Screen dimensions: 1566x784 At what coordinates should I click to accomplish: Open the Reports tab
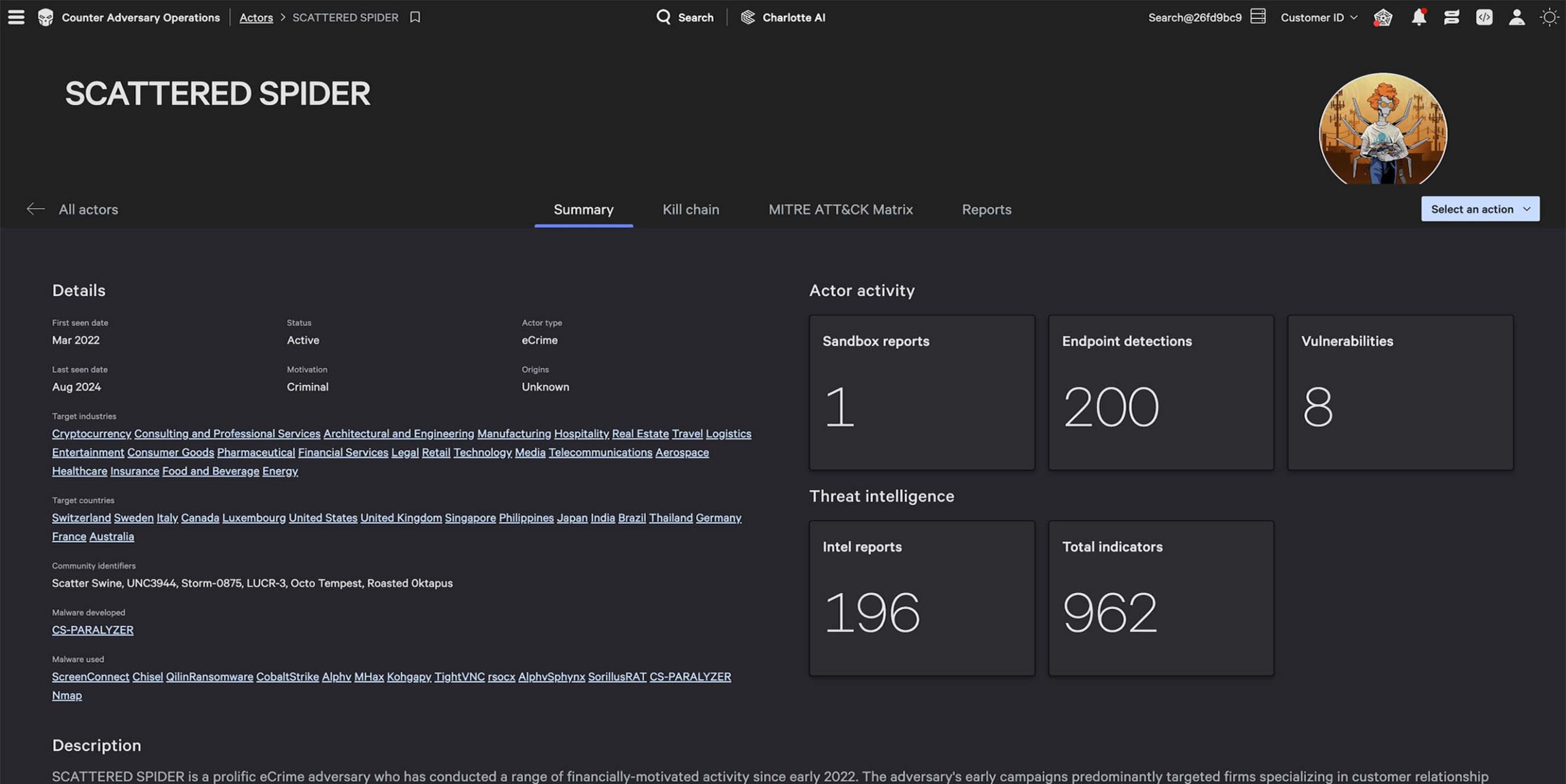(986, 209)
